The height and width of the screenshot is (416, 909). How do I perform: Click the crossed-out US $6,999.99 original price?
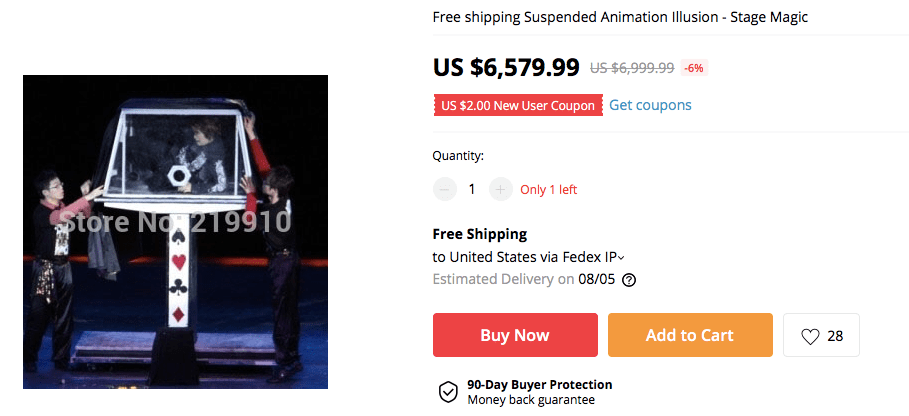click(x=632, y=68)
